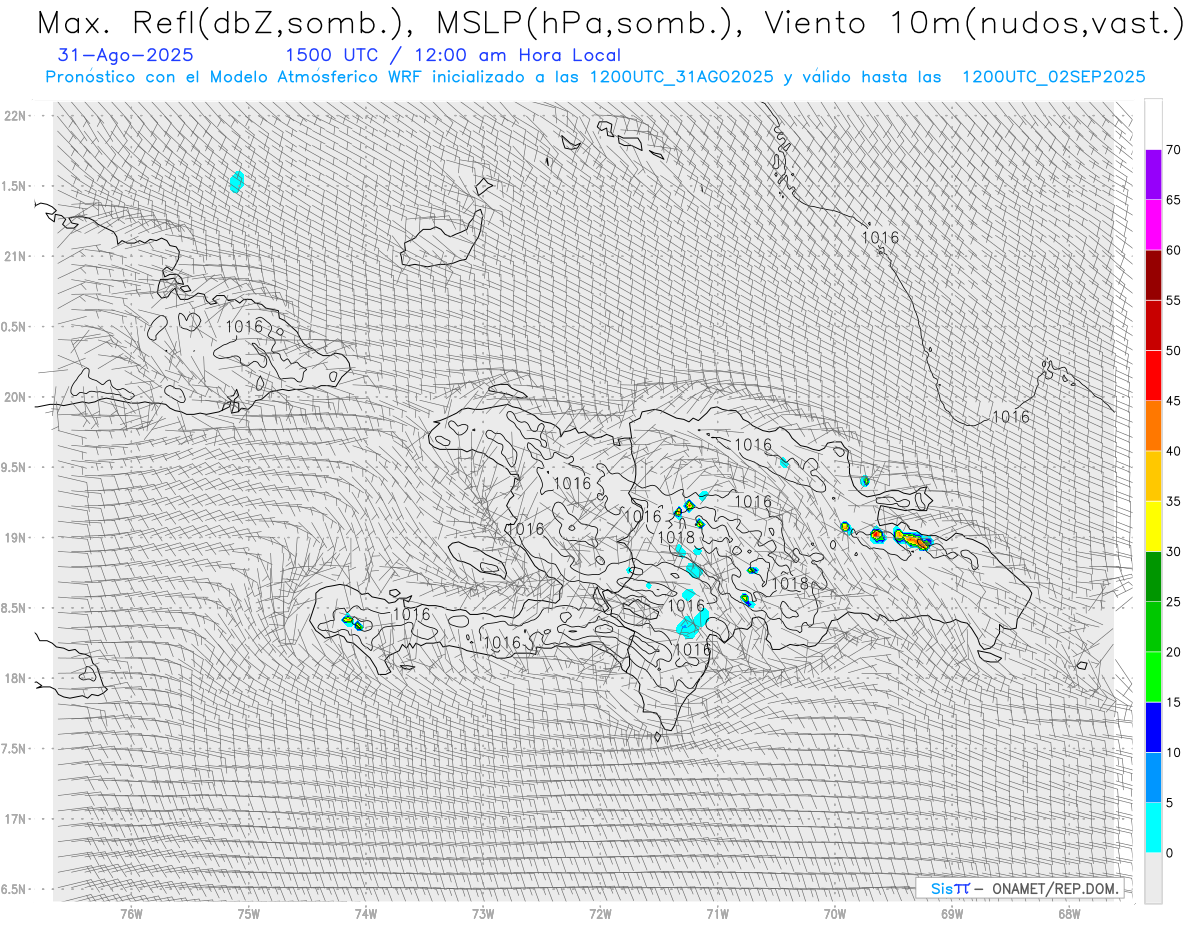Image resolution: width=1200 pixels, height=927 pixels.
Task: Select the orange 40–45 dBZ colorbar segment
Action: [1153, 426]
